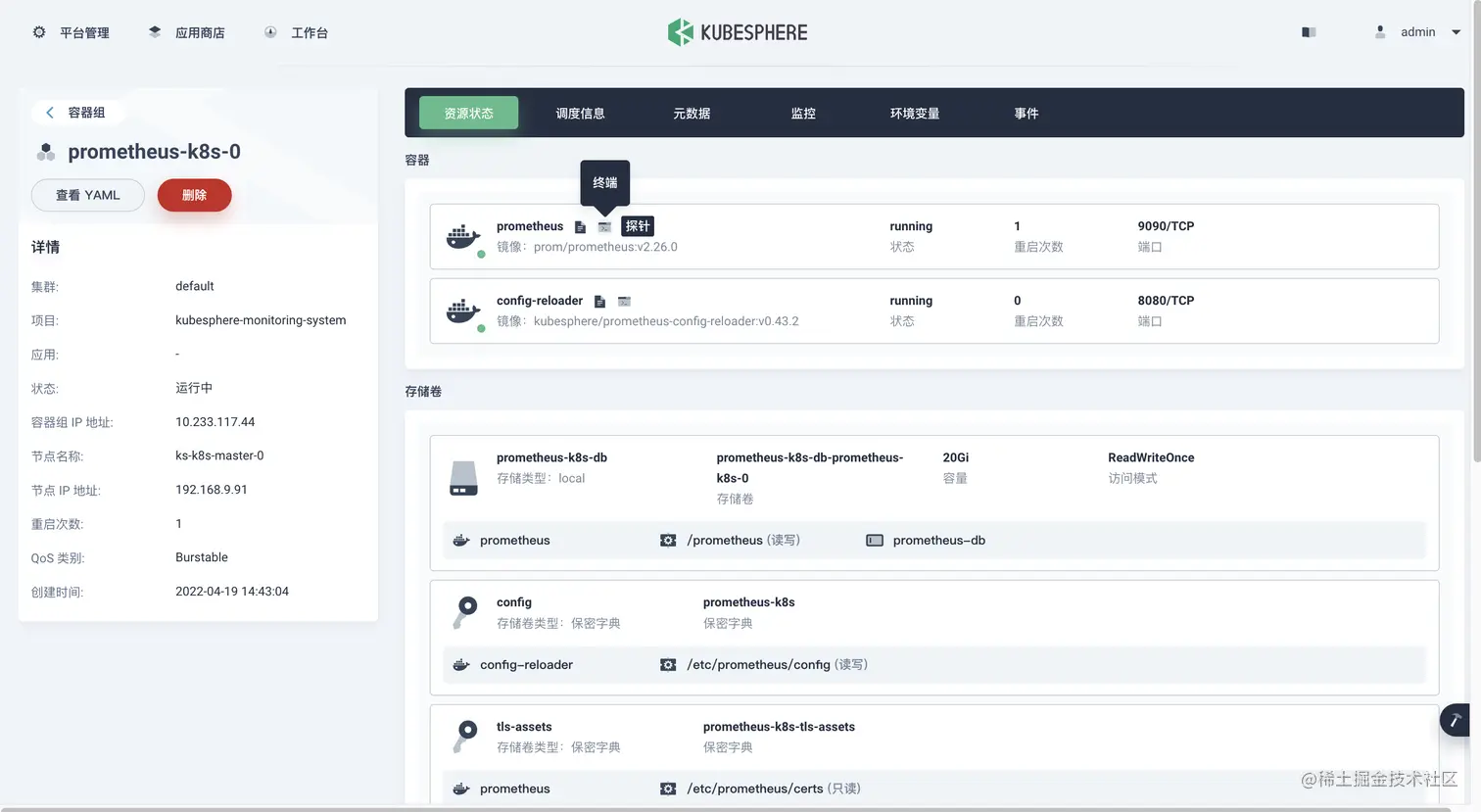The image size is (1481, 812).
Task: Click the Burstable QoS value
Action: click(x=202, y=557)
